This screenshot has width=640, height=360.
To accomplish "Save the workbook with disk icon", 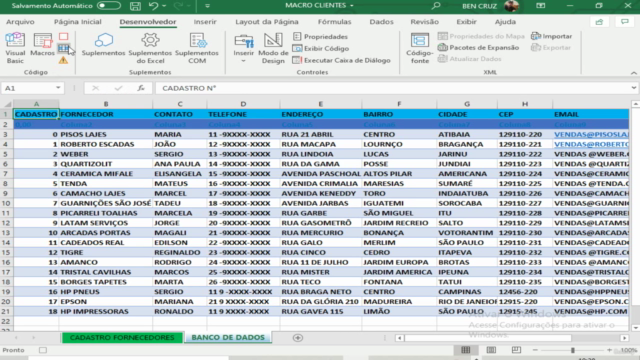I will [135, 6].
